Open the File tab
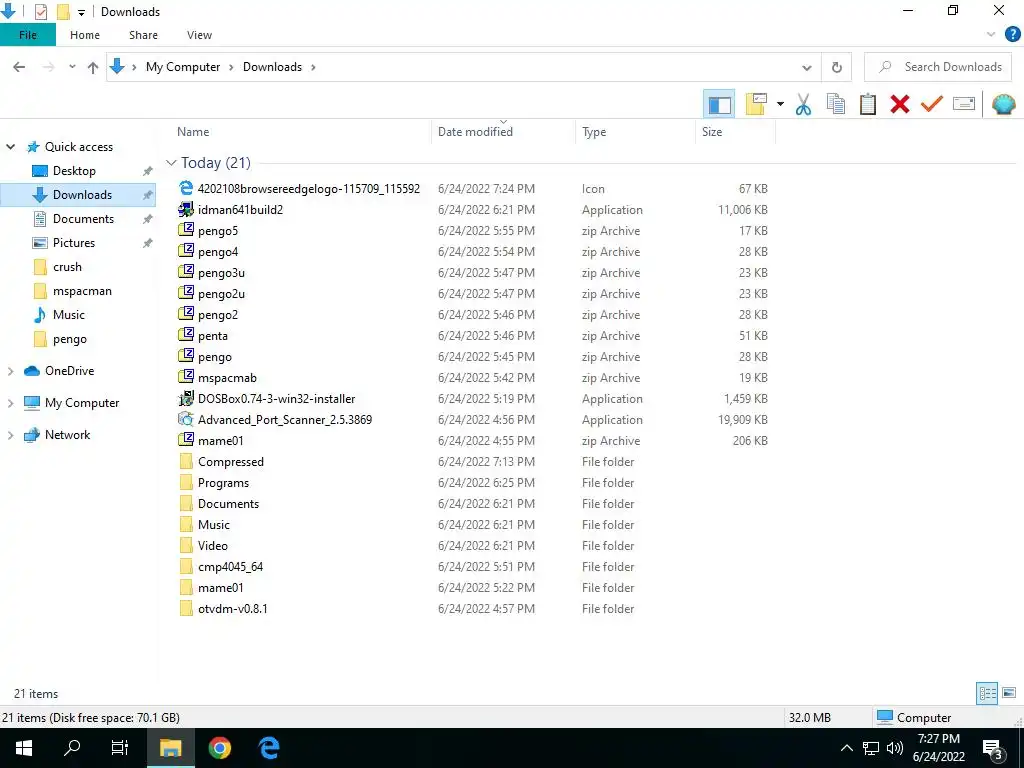 coord(27,35)
